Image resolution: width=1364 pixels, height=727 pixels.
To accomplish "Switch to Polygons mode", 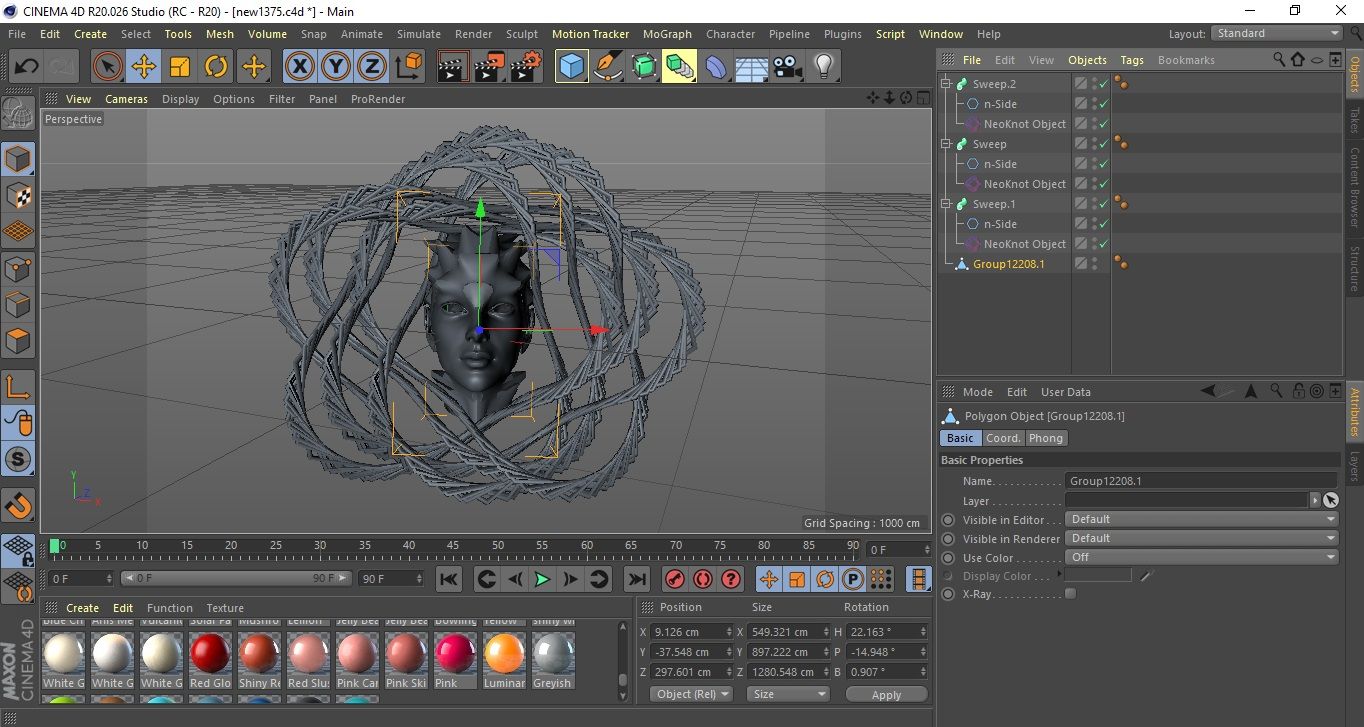I will pyautogui.click(x=18, y=340).
